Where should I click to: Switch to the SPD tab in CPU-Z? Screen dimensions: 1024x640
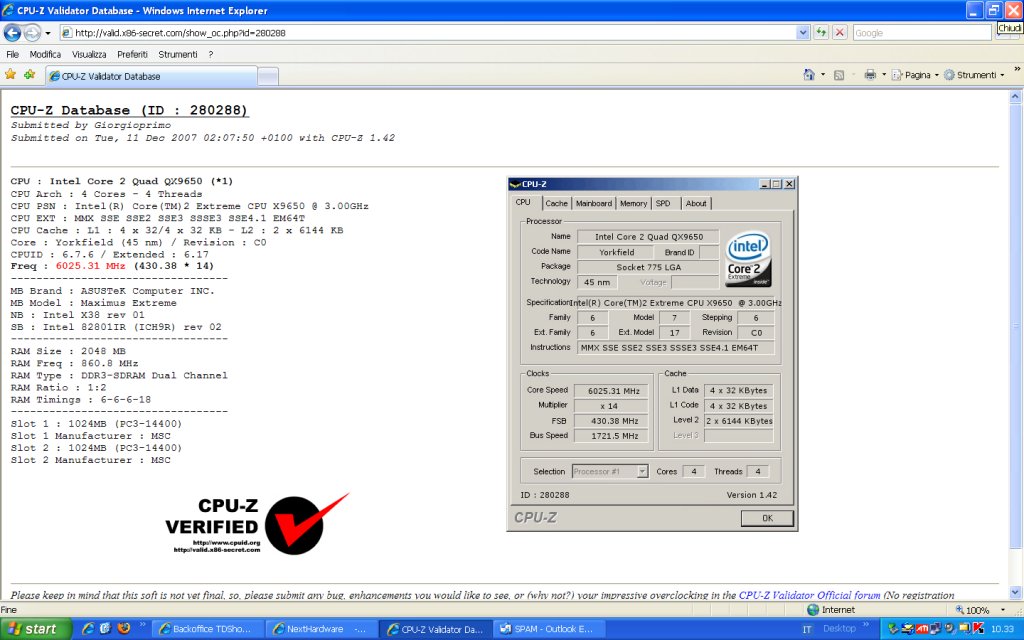pos(663,203)
